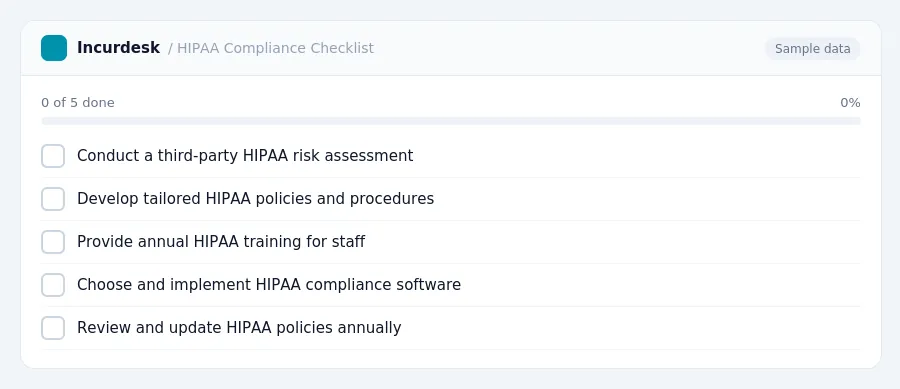
Task: Click the teal Incurdesk logo square
Action: (54, 48)
